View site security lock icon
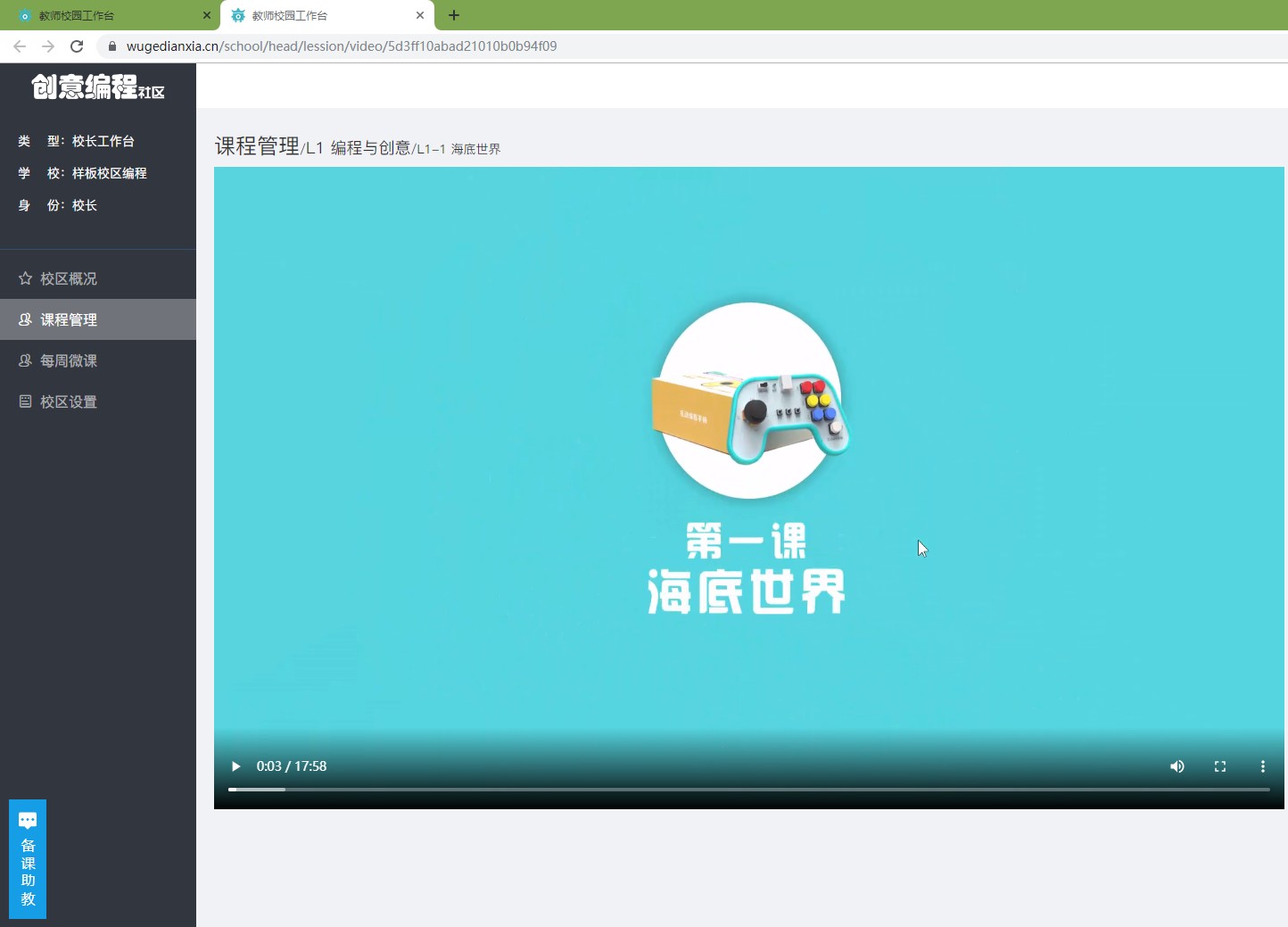1288x927 pixels. pyautogui.click(x=112, y=46)
